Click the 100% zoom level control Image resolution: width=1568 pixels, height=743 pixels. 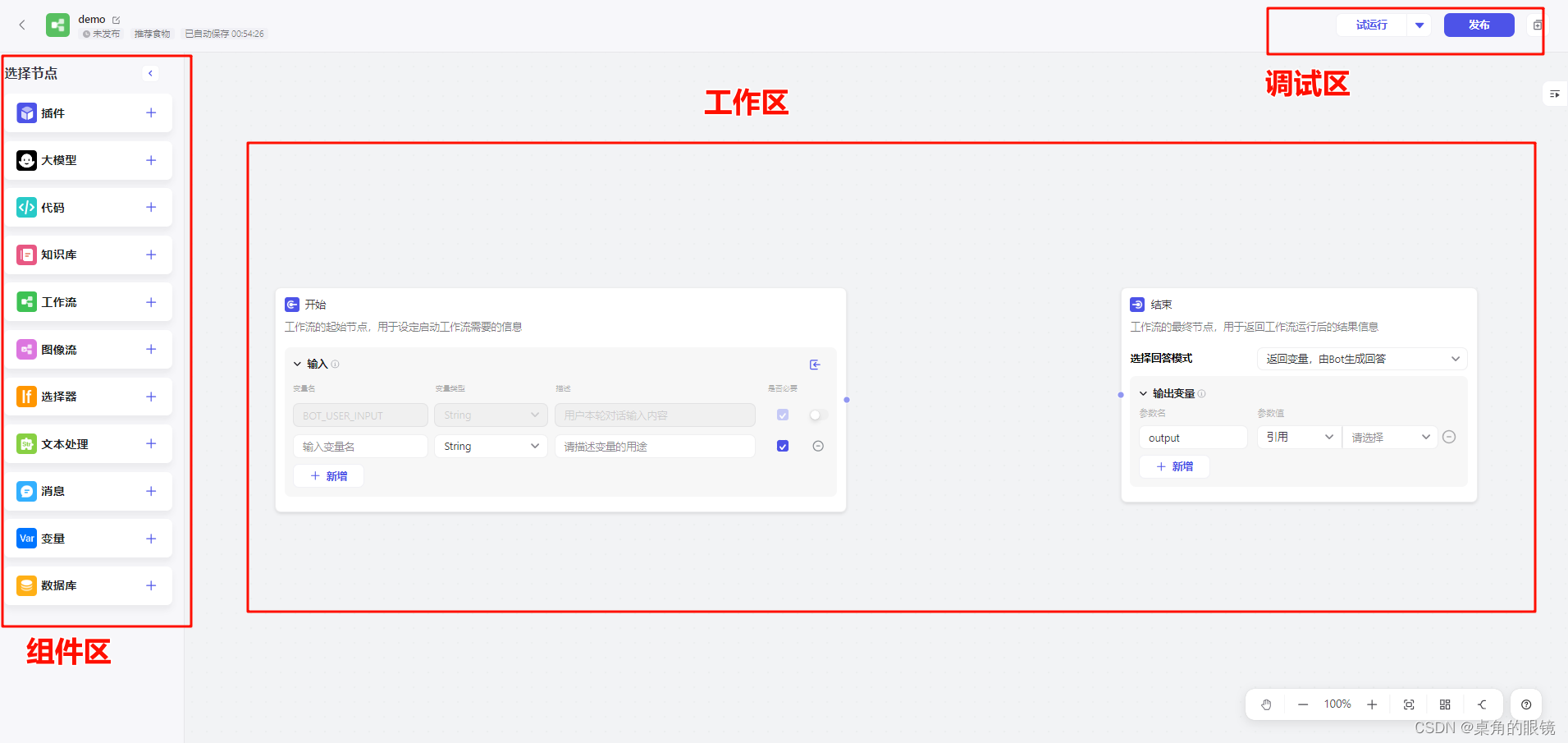click(1337, 704)
